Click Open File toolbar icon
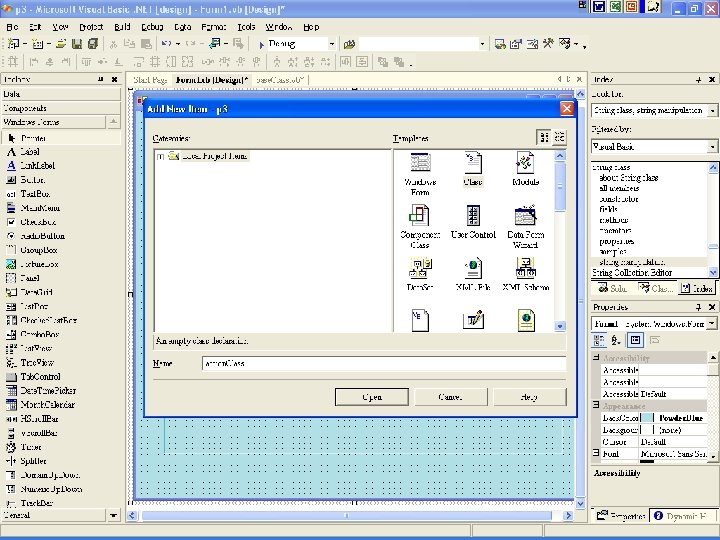 [61, 44]
